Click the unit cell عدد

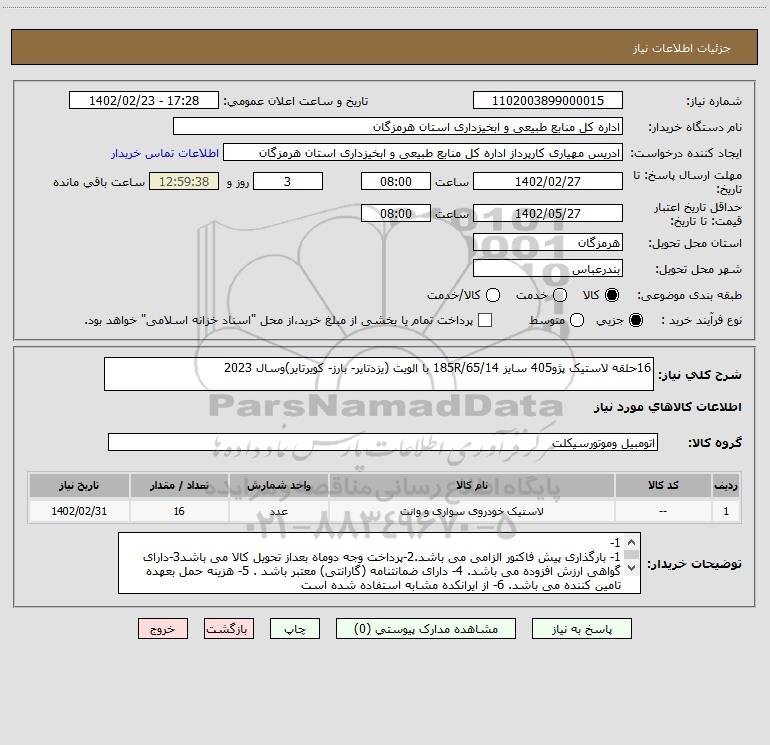pos(278,511)
